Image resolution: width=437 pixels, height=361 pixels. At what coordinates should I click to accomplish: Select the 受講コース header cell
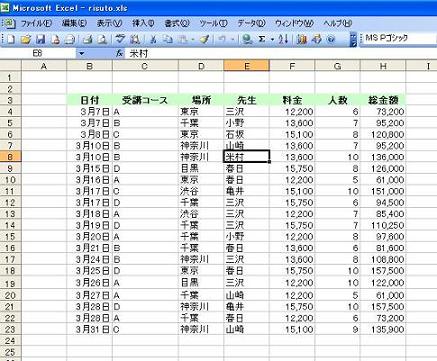click(145, 100)
